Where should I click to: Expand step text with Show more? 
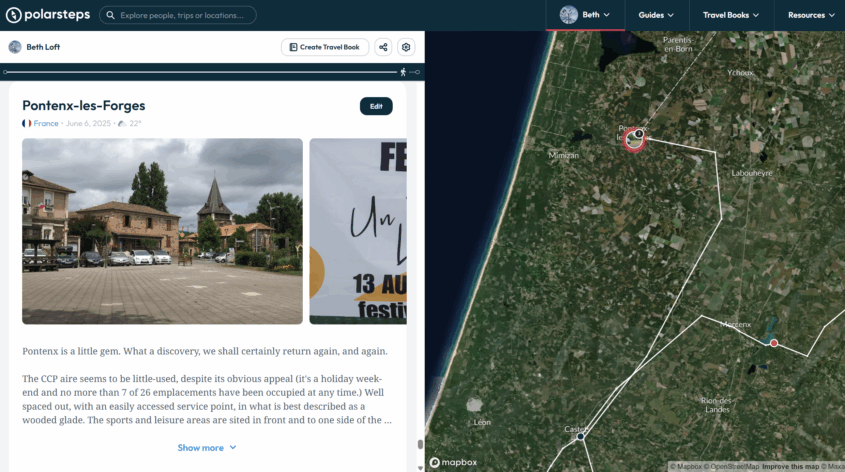pos(207,448)
